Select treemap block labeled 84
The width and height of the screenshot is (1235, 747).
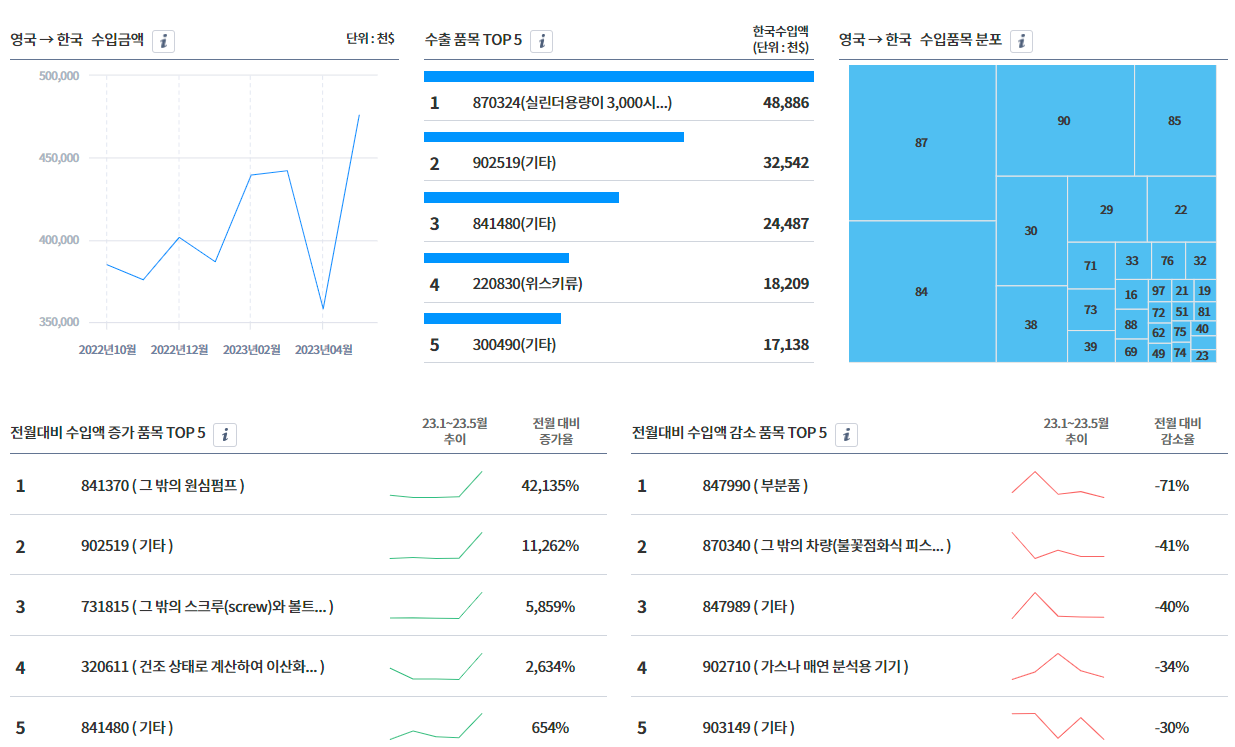tap(922, 292)
